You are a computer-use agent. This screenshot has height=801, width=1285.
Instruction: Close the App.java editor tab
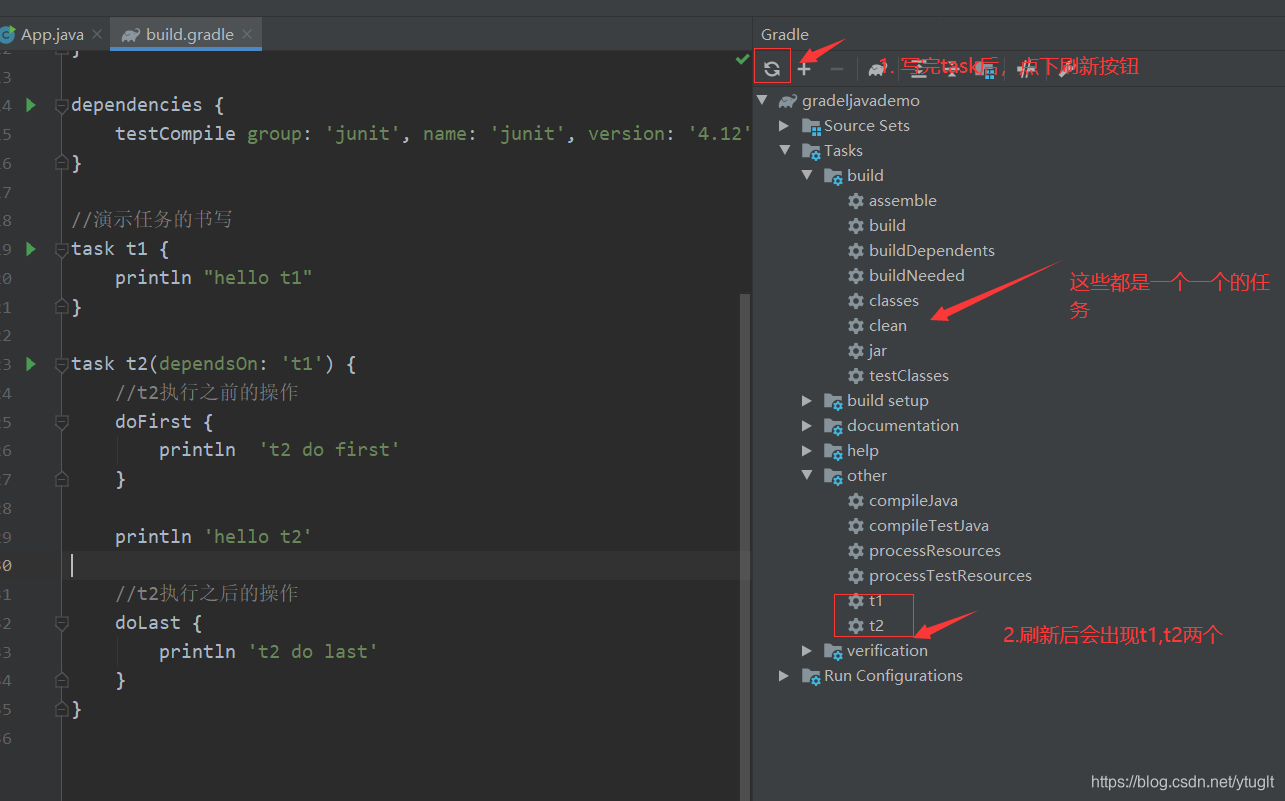click(97, 34)
